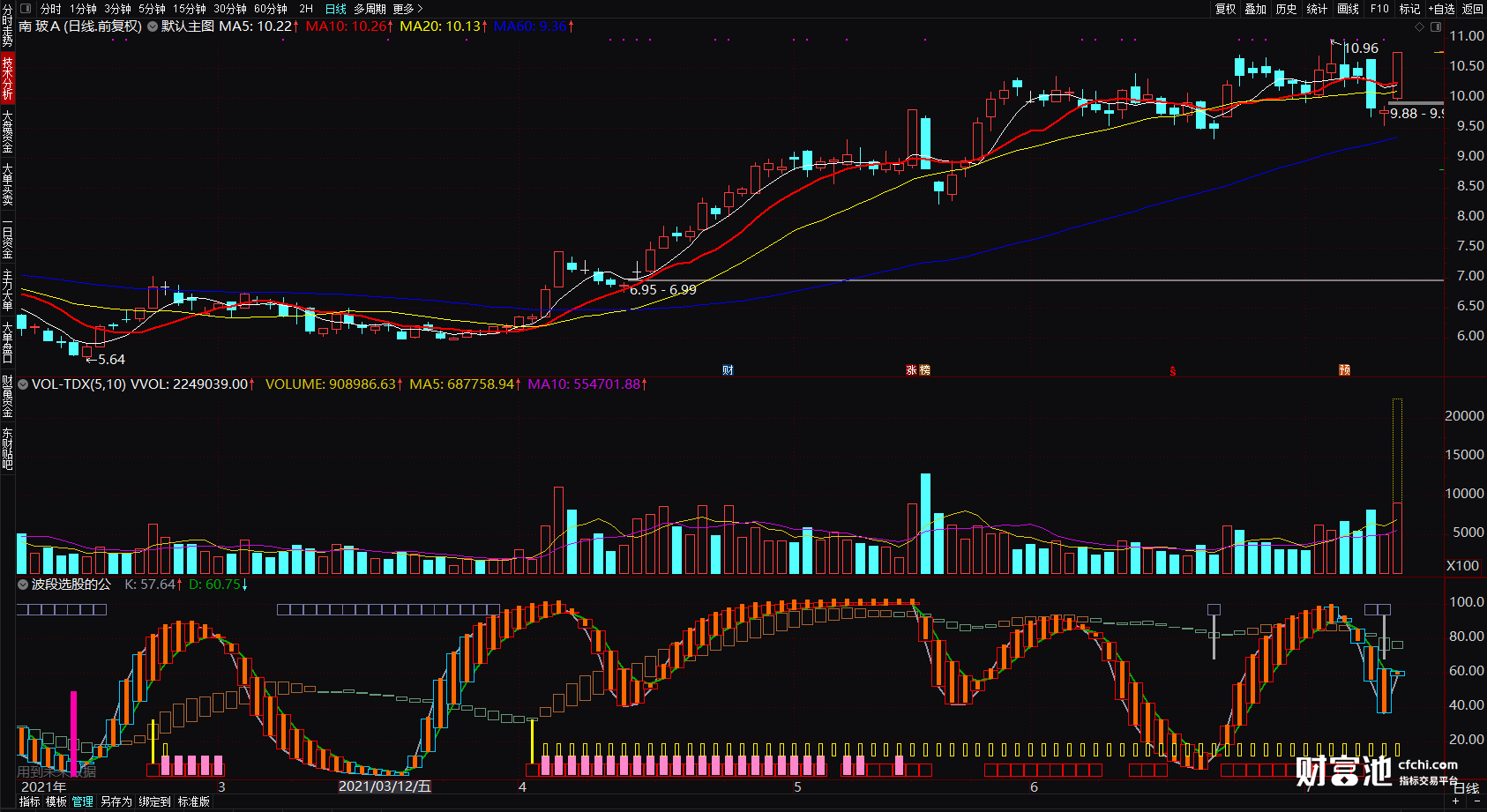The width and height of the screenshot is (1487, 812).
Task: Select the 15分钟 period
Action: (189, 9)
